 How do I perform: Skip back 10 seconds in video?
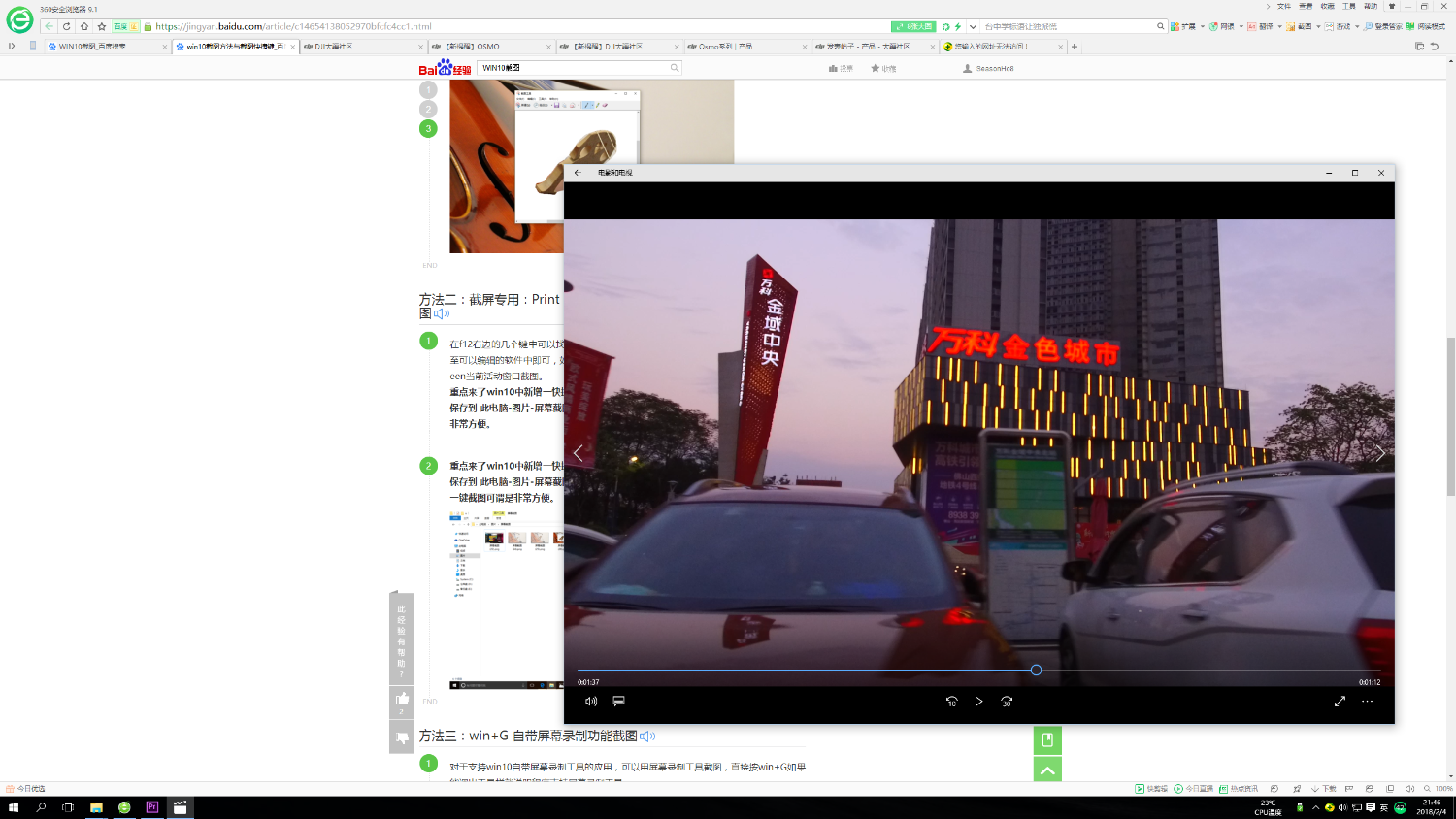click(x=951, y=701)
